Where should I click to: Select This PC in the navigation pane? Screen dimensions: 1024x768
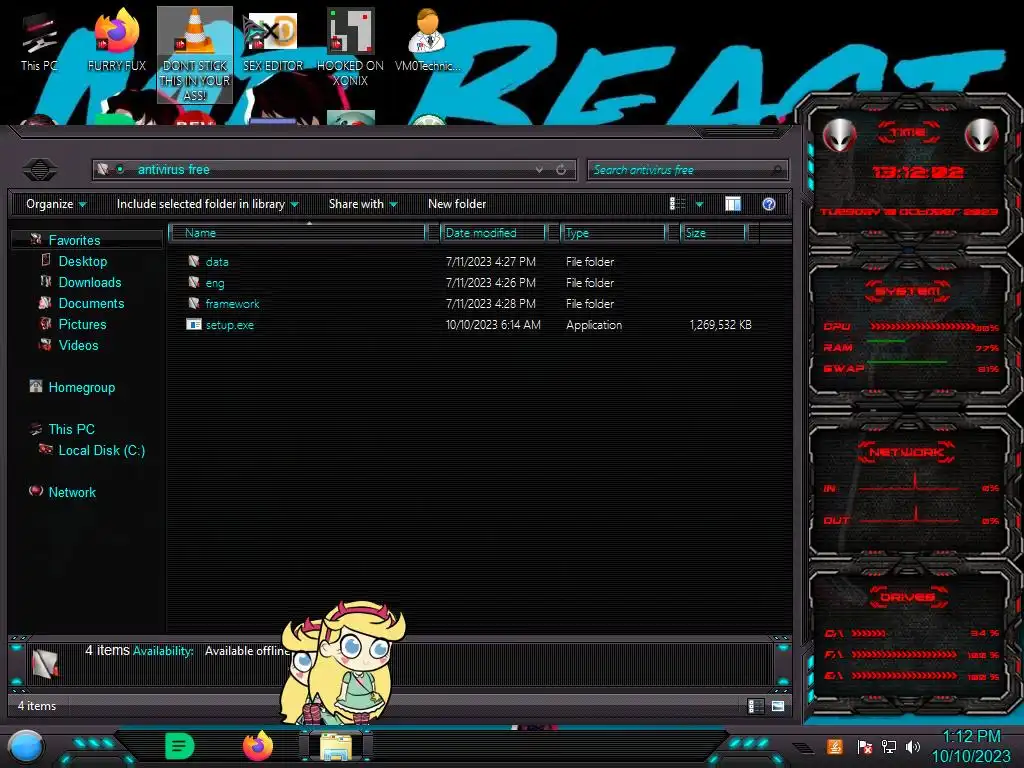(71, 429)
